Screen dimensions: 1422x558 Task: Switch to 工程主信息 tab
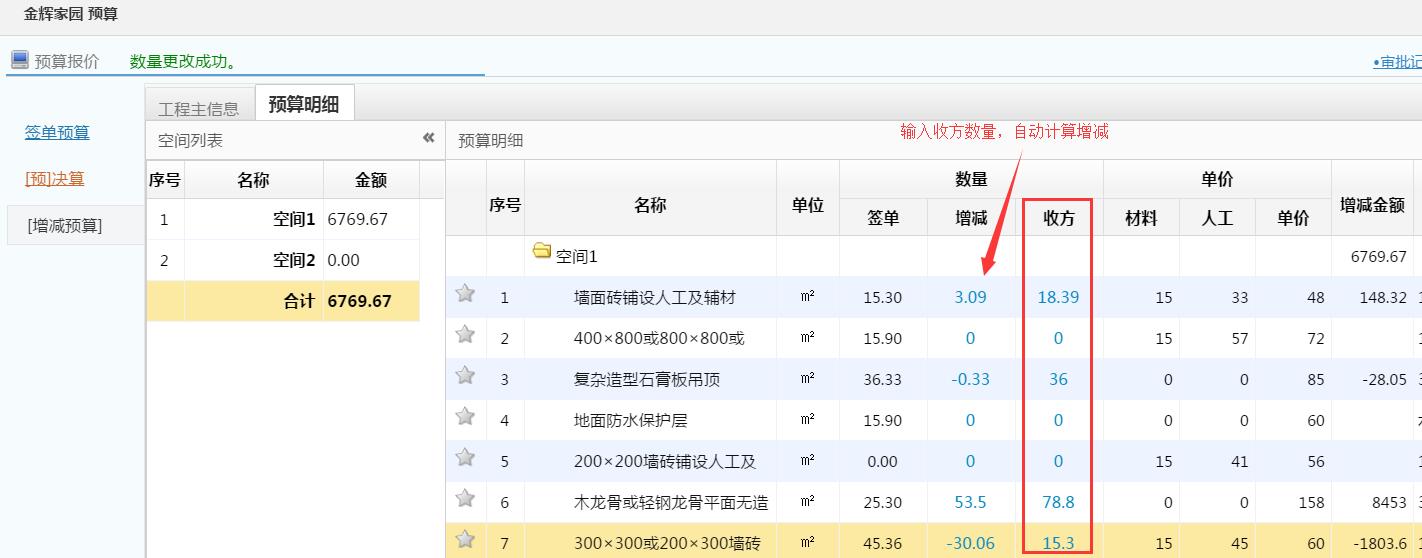198,109
